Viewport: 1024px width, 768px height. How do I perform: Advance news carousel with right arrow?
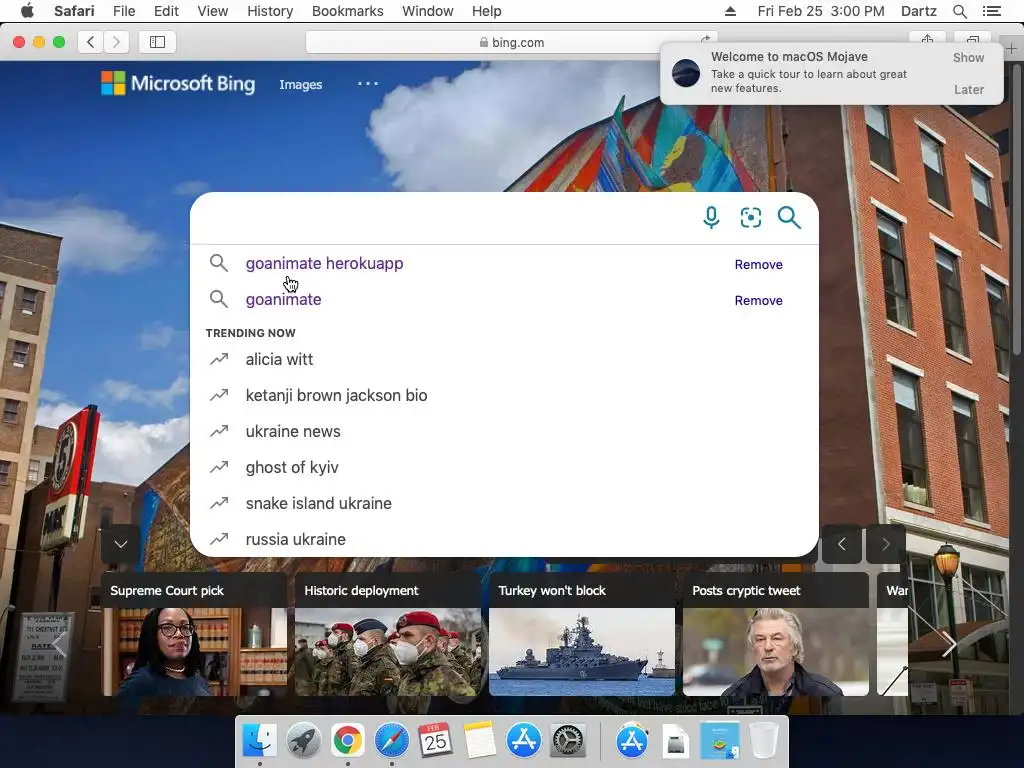(948, 644)
